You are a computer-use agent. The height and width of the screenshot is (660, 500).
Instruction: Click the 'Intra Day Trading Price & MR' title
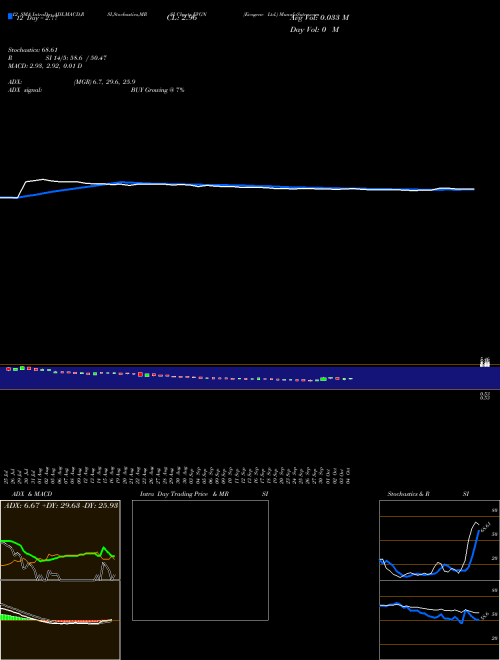[x=184, y=494]
